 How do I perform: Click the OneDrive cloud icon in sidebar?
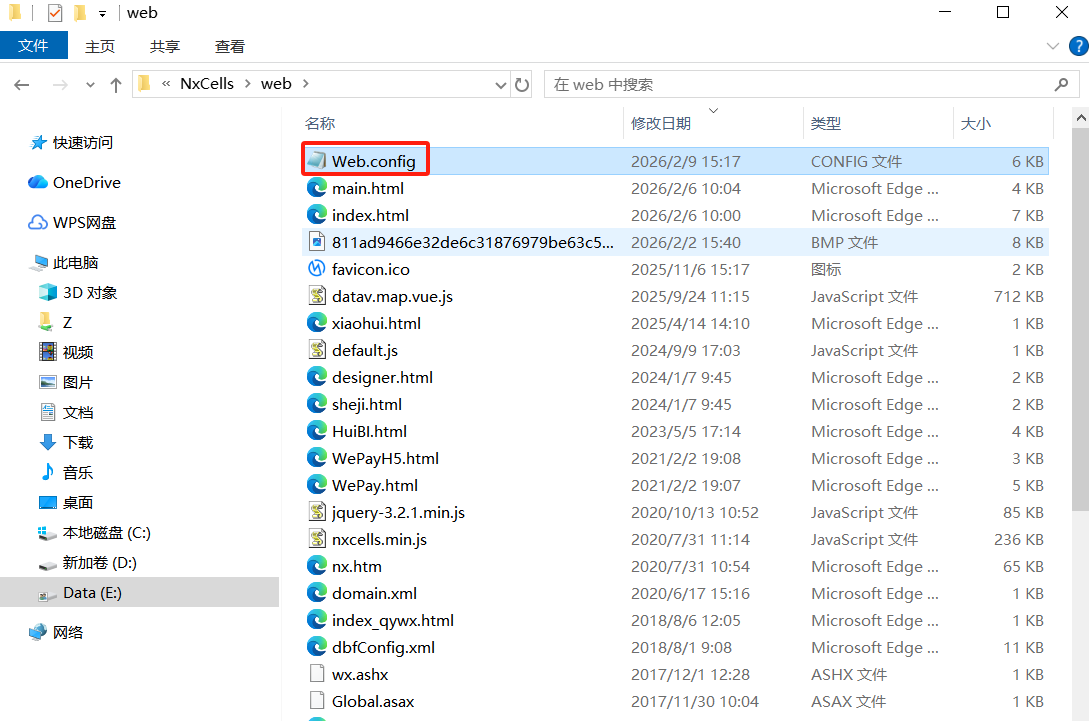[x=38, y=182]
